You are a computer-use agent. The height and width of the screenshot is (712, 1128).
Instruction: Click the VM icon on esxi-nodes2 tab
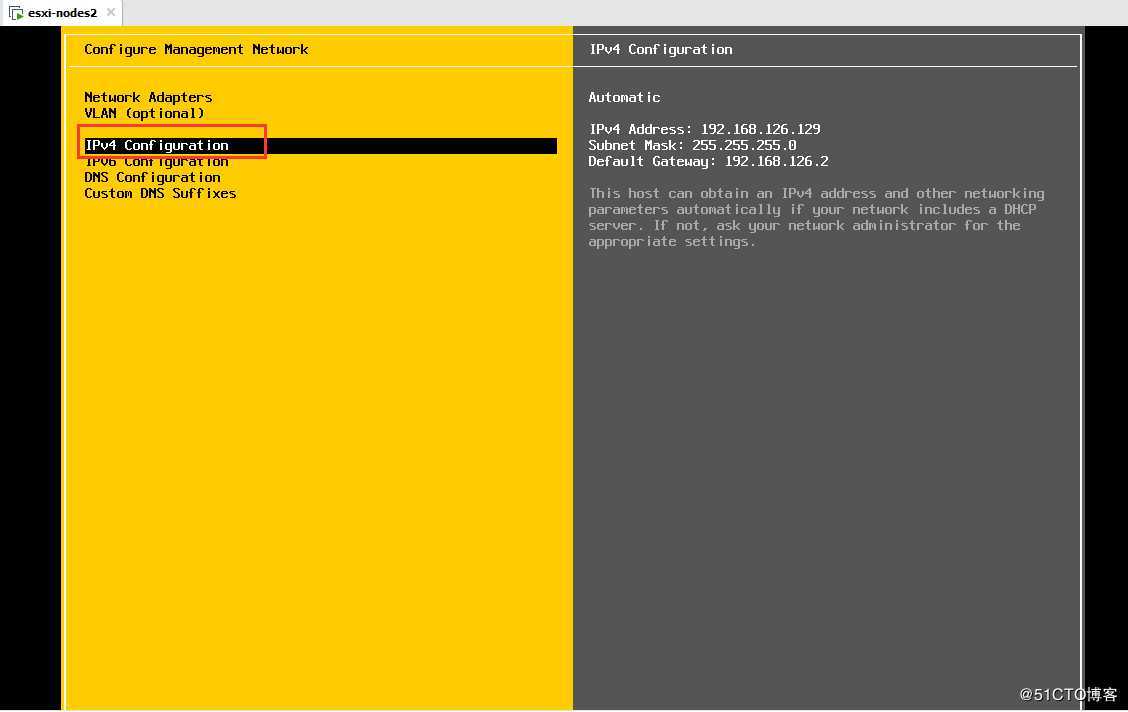pyautogui.click(x=16, y=13)
